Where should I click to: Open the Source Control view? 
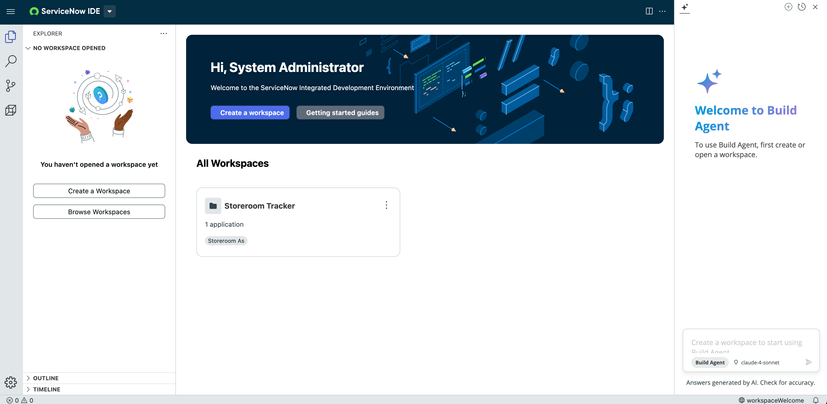pyautogui.click(x=11, y=86)
